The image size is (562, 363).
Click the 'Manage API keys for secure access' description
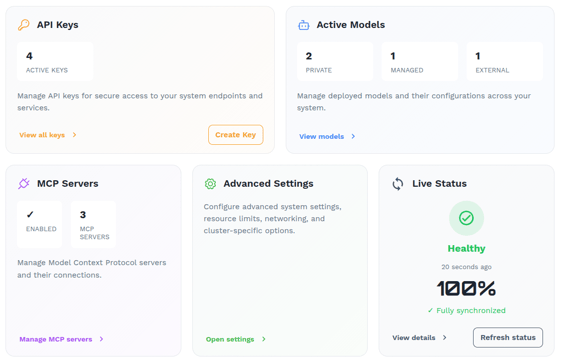tap(140, 102)
